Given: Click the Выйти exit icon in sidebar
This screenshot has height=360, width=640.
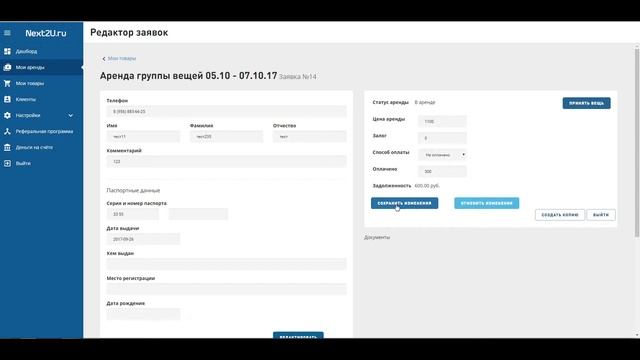Looking at the screenshot, I should (x=7, y=163).
